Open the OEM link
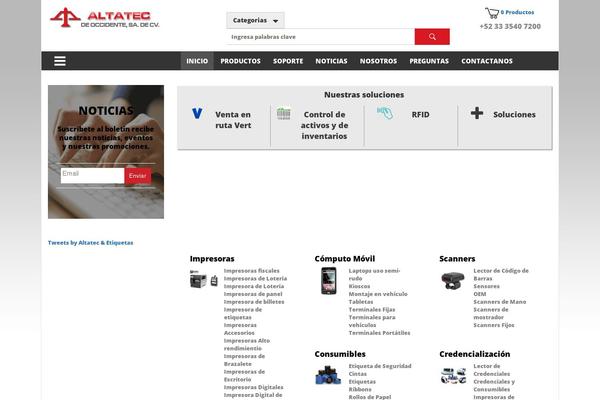 point(479,294)
